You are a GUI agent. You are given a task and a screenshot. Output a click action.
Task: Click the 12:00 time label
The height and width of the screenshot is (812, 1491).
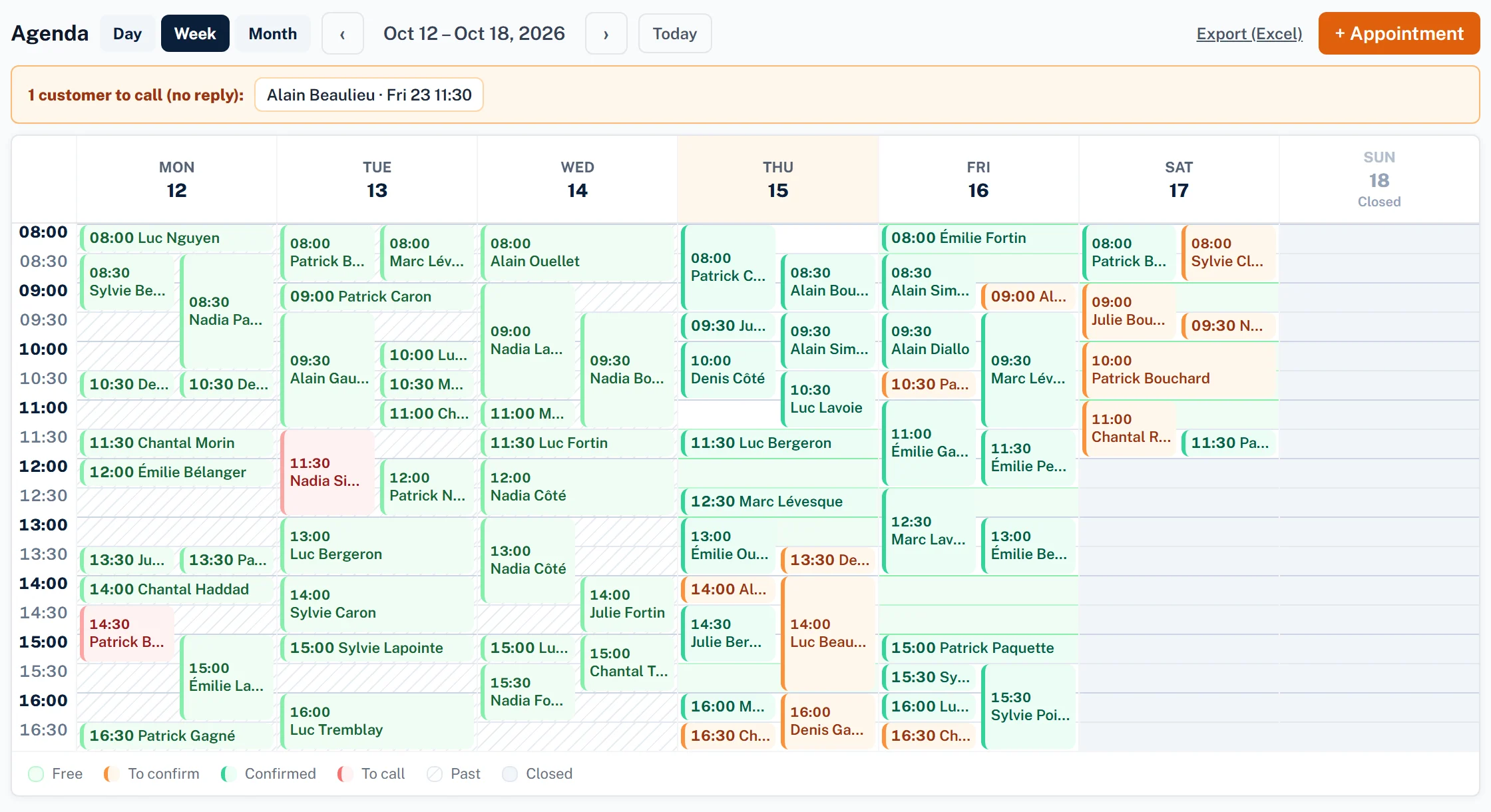click(43, 467)
